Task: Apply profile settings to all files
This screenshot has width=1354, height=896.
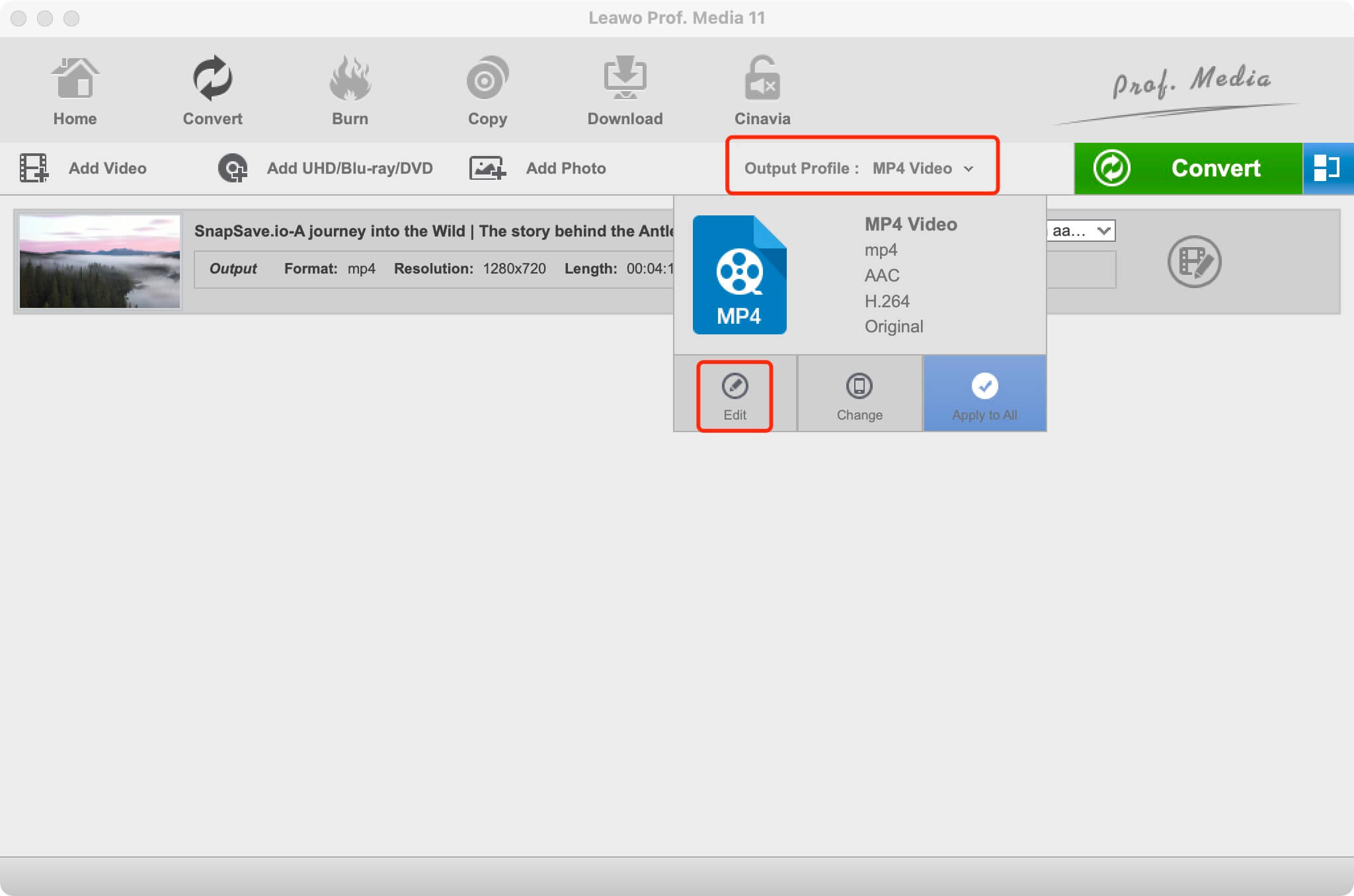Action: pyautogui.click(x=984, y=393)
